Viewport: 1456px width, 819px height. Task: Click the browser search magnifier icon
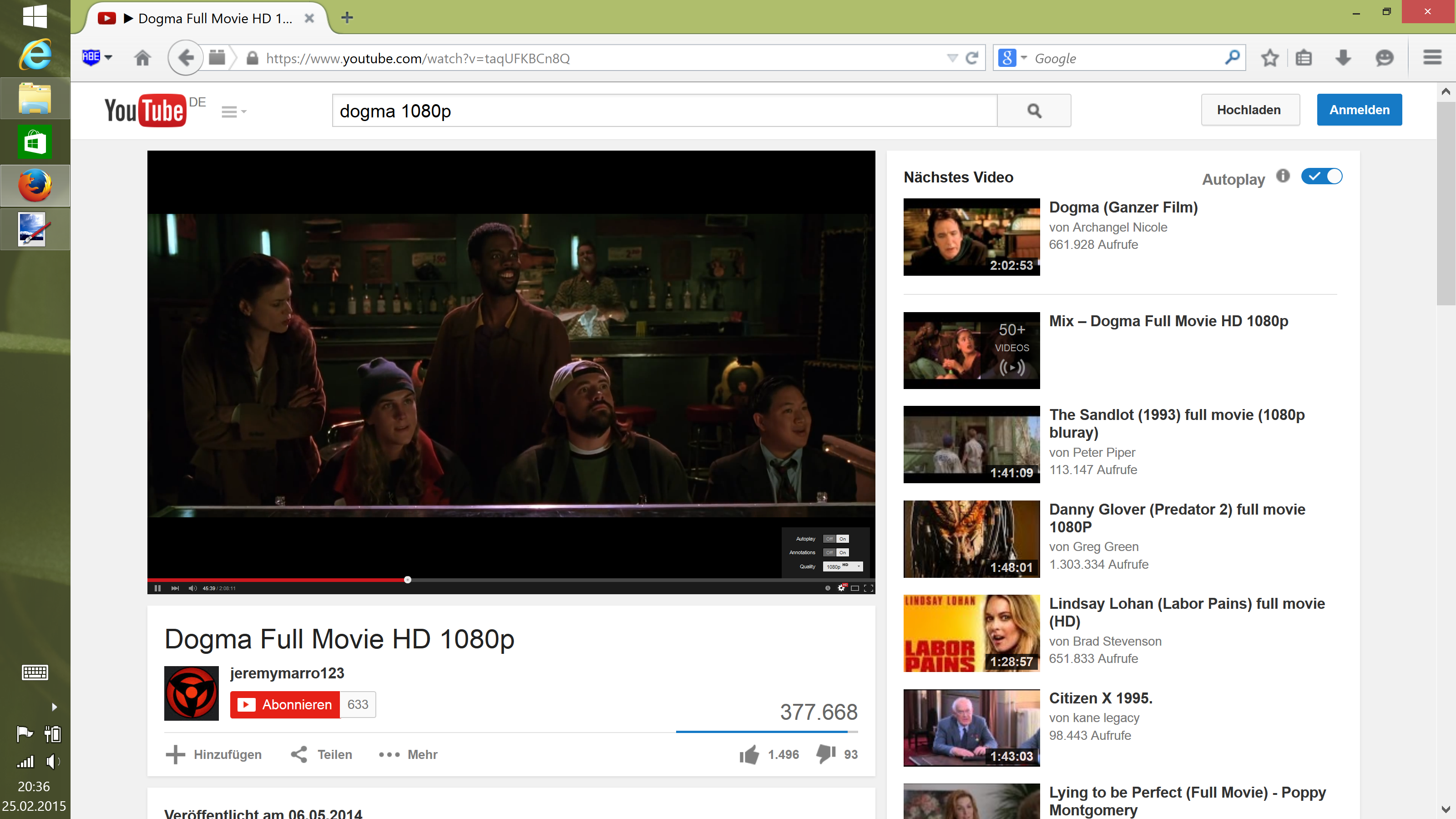[1232, 57]
